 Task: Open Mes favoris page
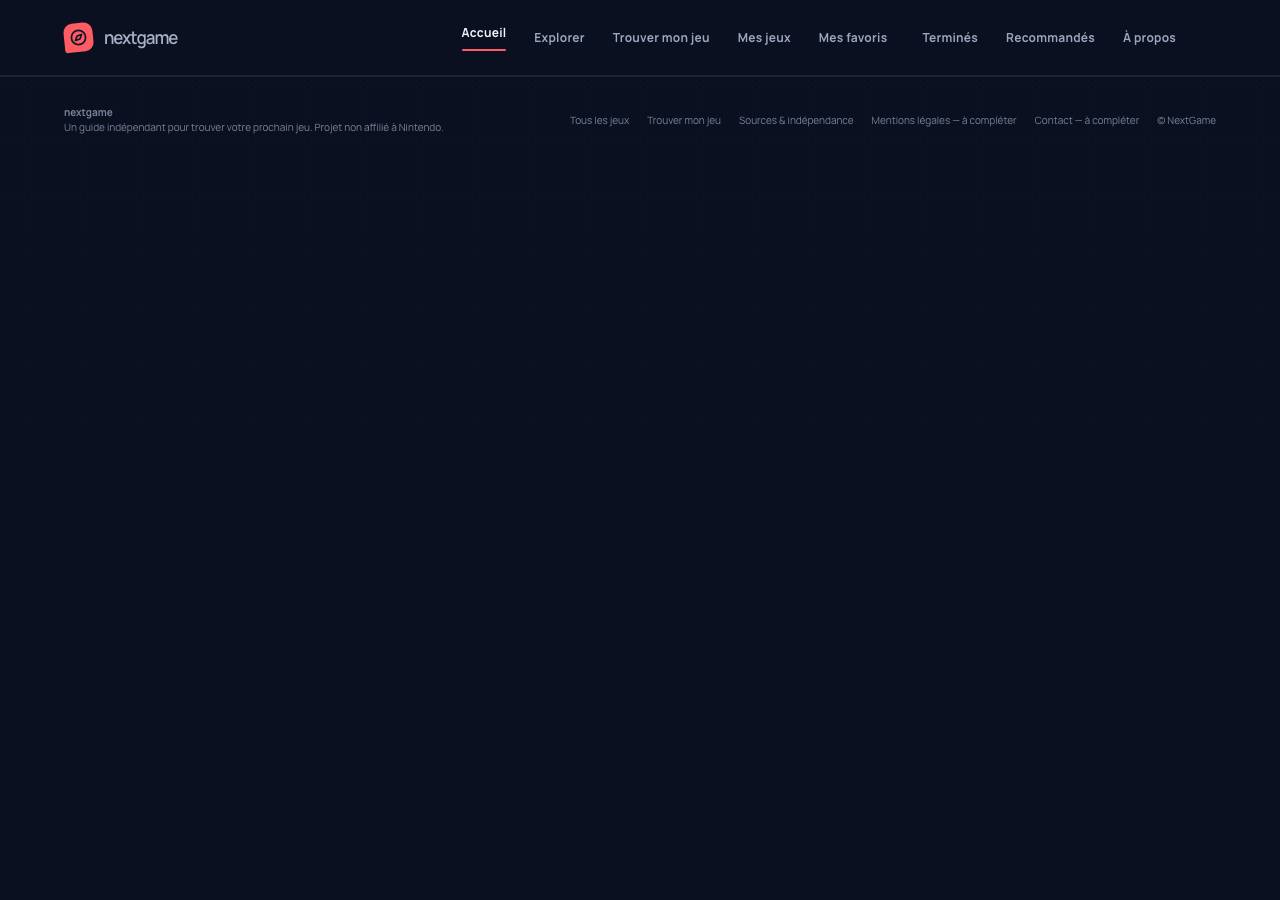853,38
